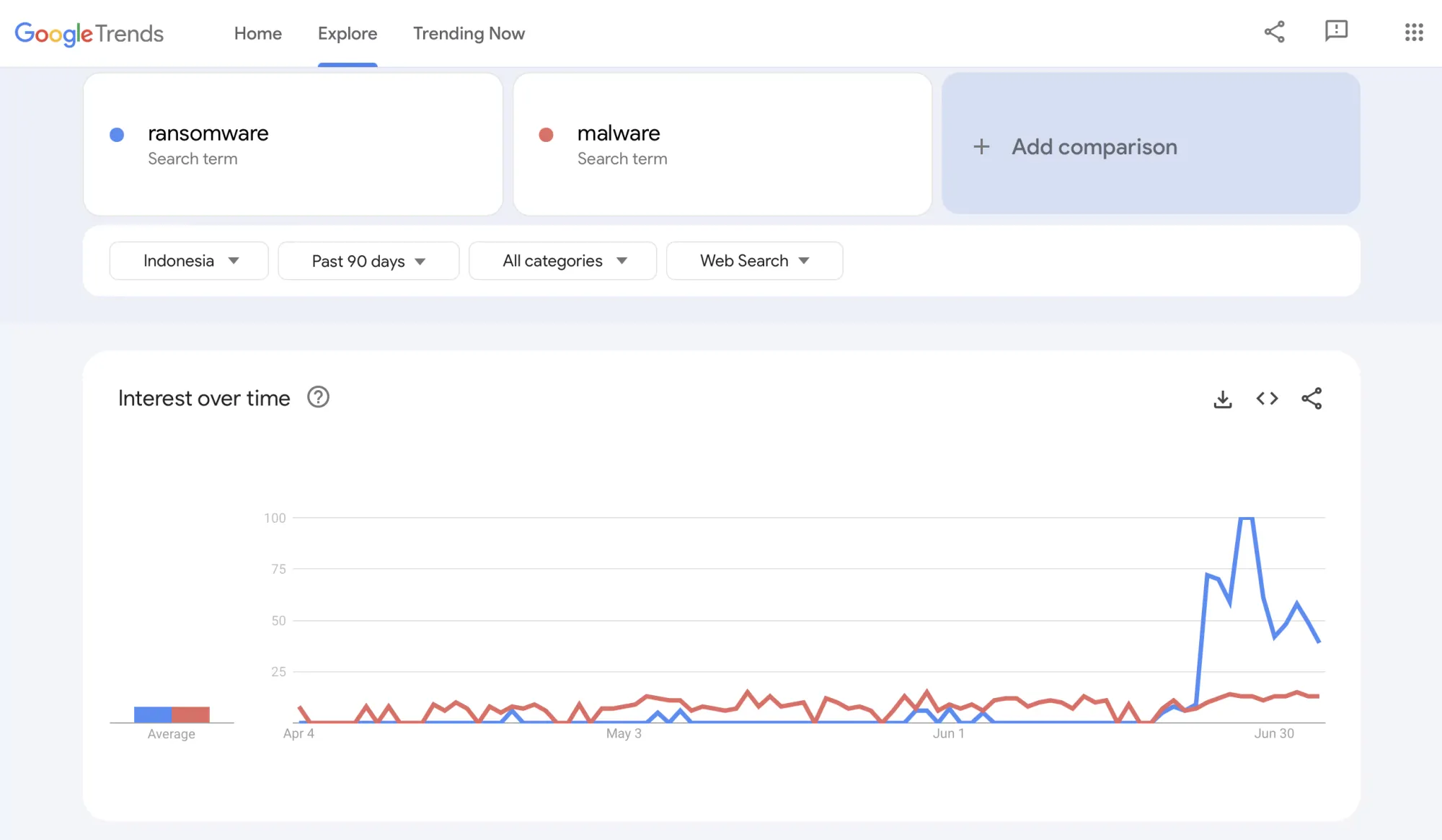Click the ransomware search term card

pyautogui.click(x=293, y=143)
